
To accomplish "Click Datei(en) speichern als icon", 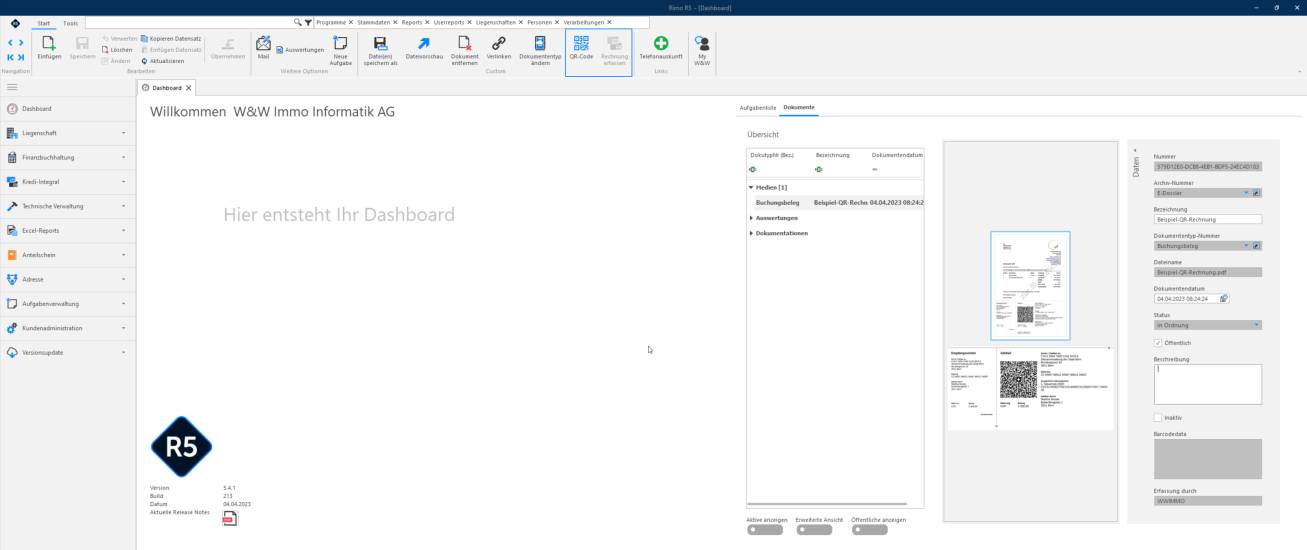I will pos(380,43).
